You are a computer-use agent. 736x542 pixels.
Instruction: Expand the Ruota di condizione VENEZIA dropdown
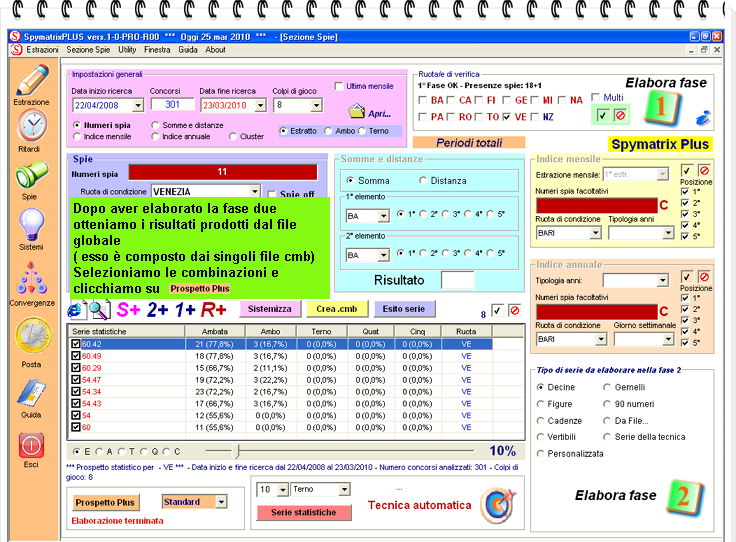(254, 191)
